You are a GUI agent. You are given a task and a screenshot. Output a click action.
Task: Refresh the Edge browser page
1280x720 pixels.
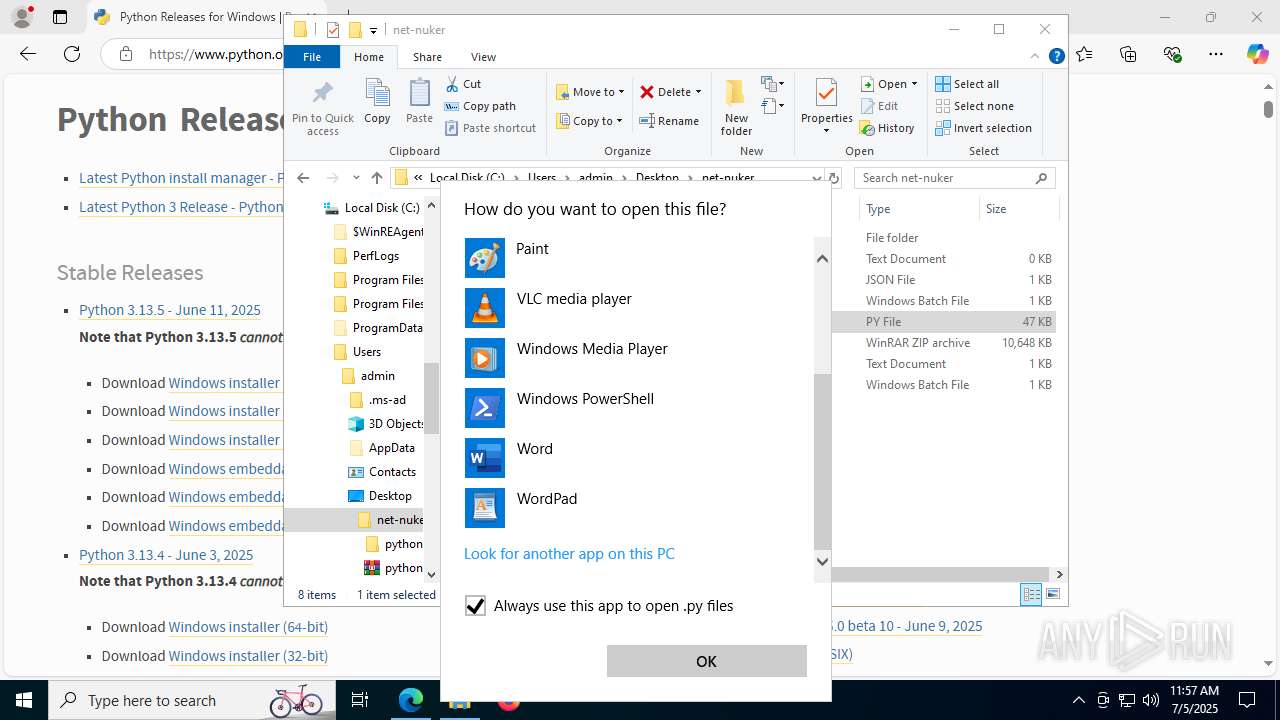coord(72,54)
